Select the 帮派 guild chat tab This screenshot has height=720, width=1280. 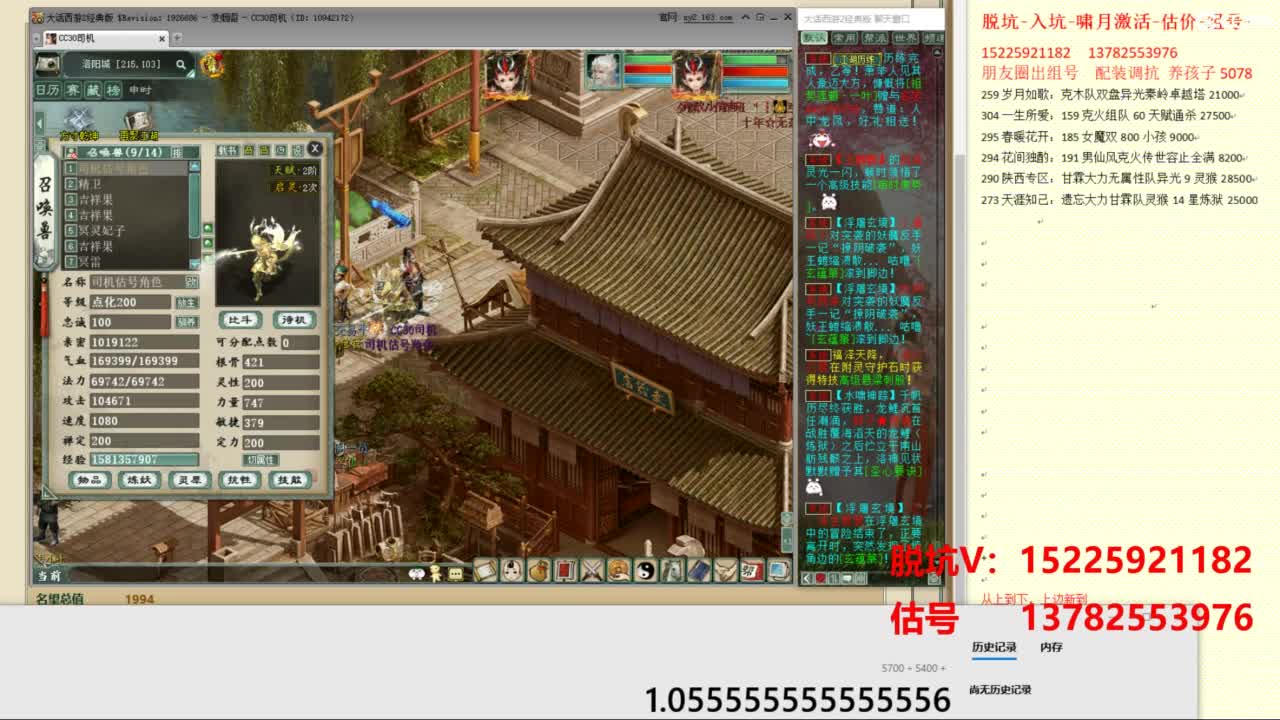pos(875,38)
